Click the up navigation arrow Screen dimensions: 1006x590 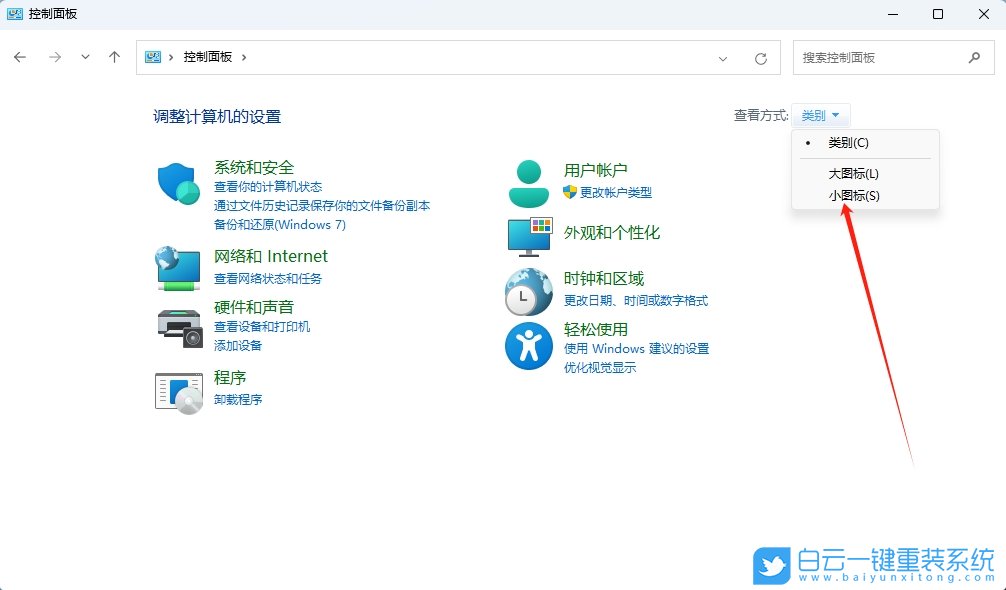115,57
